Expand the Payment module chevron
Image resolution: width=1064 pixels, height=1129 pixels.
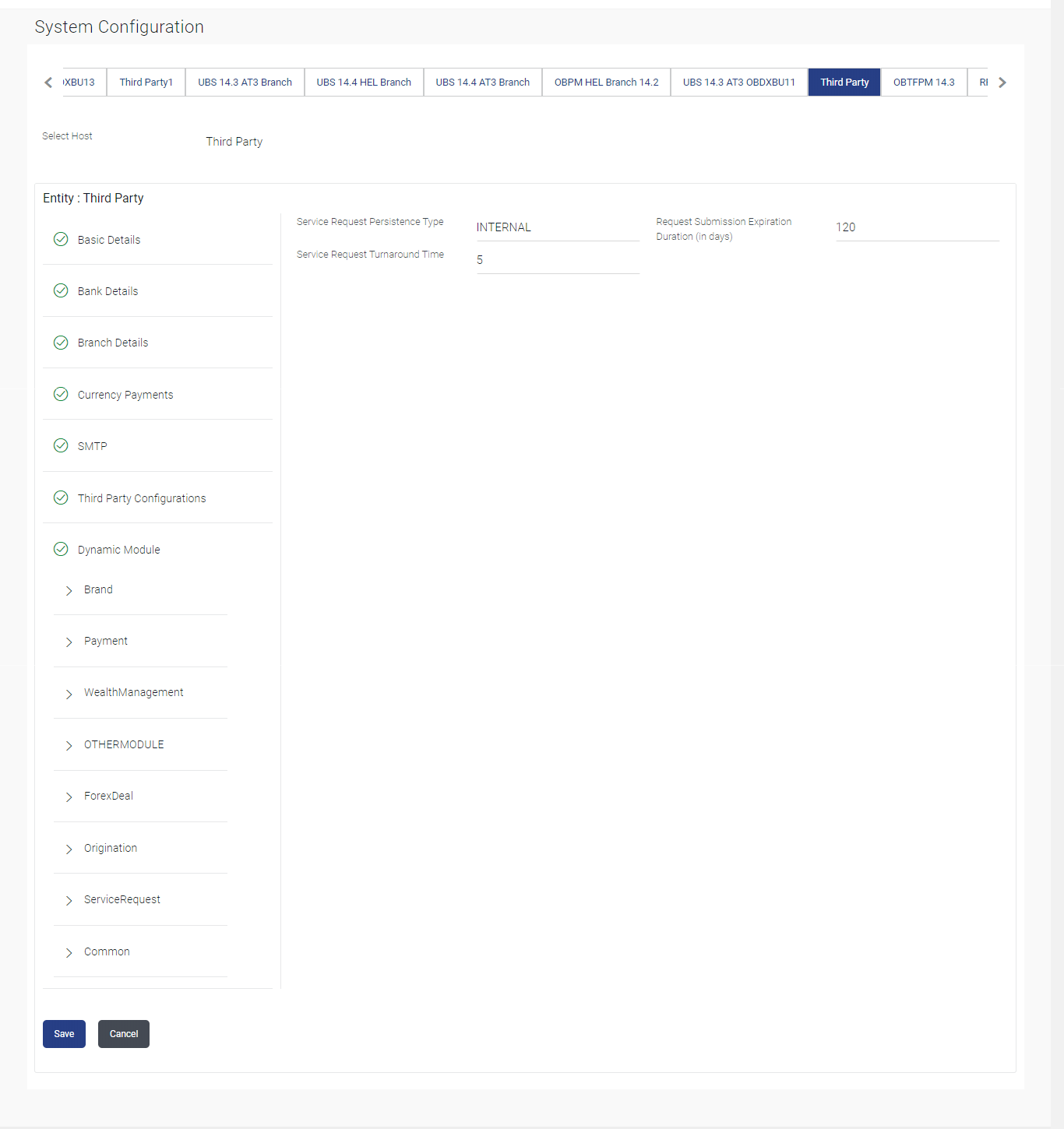click(69, 642)
